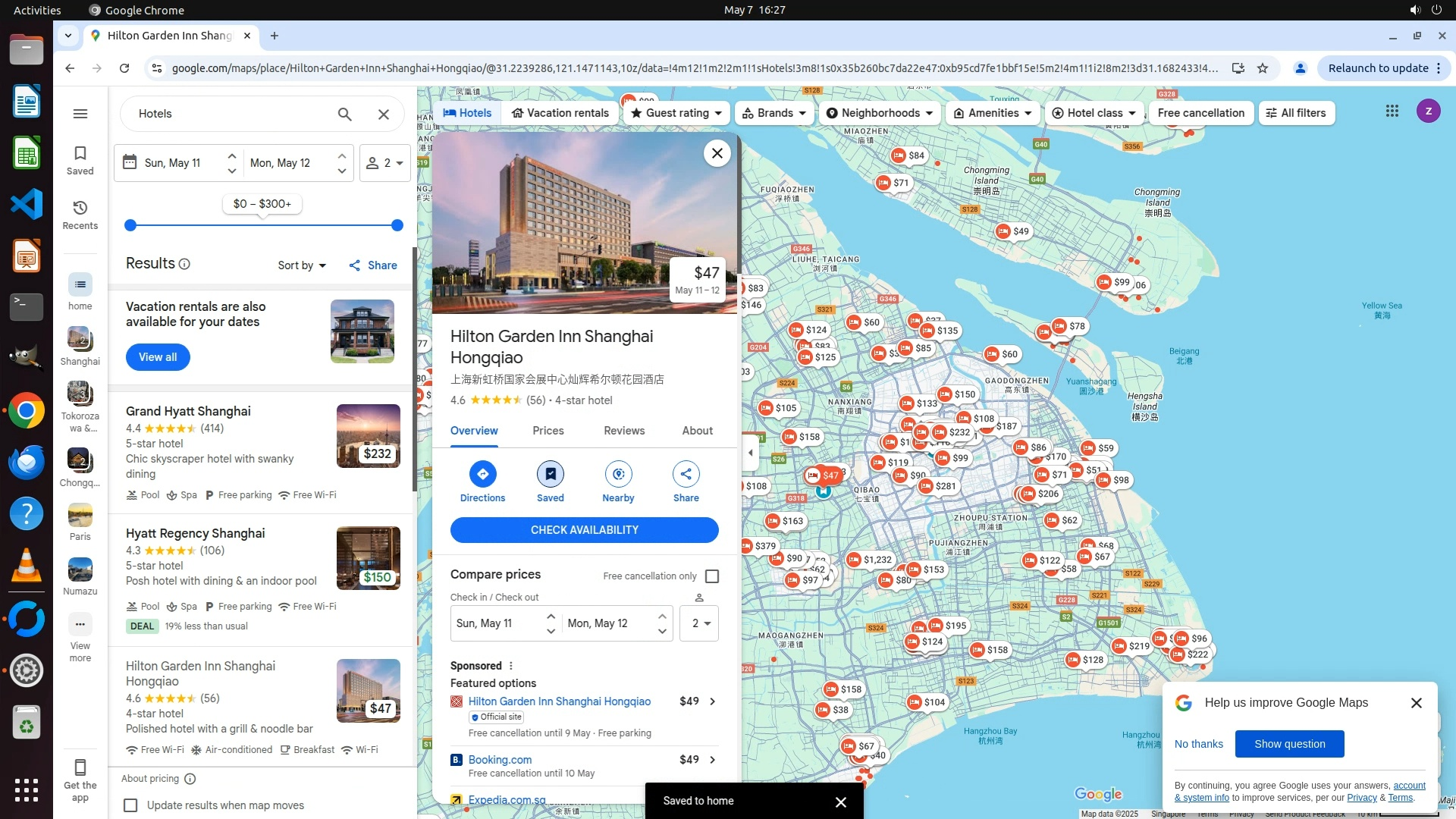
Task: Switch to the Reviews tab
Action: coord(623,431)
